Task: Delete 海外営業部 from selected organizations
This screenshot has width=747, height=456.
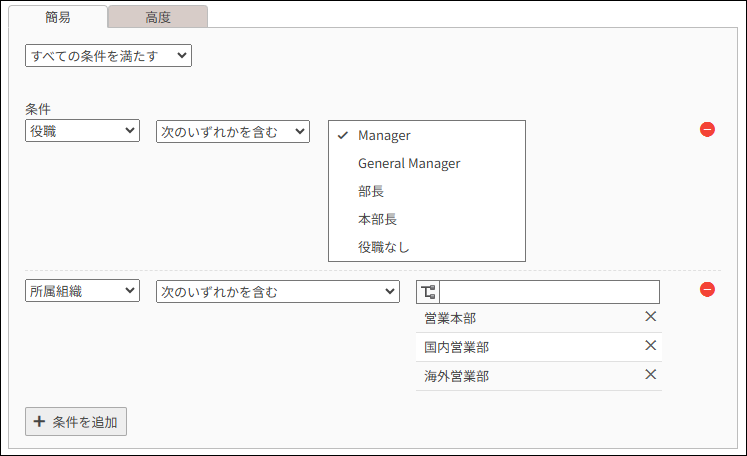Action: click(x=650, y=375)
